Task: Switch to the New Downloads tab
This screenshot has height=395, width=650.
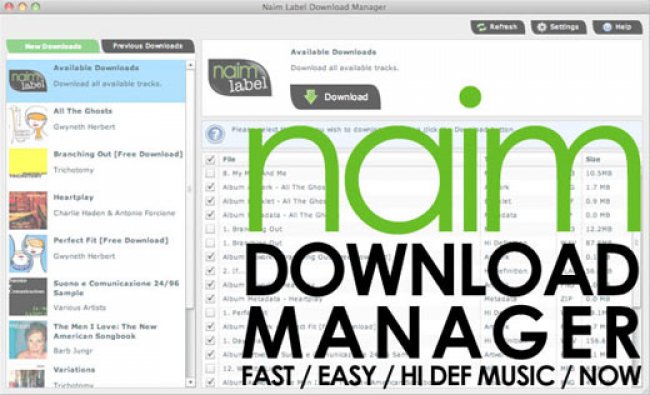Action: (x=53, y=46)
